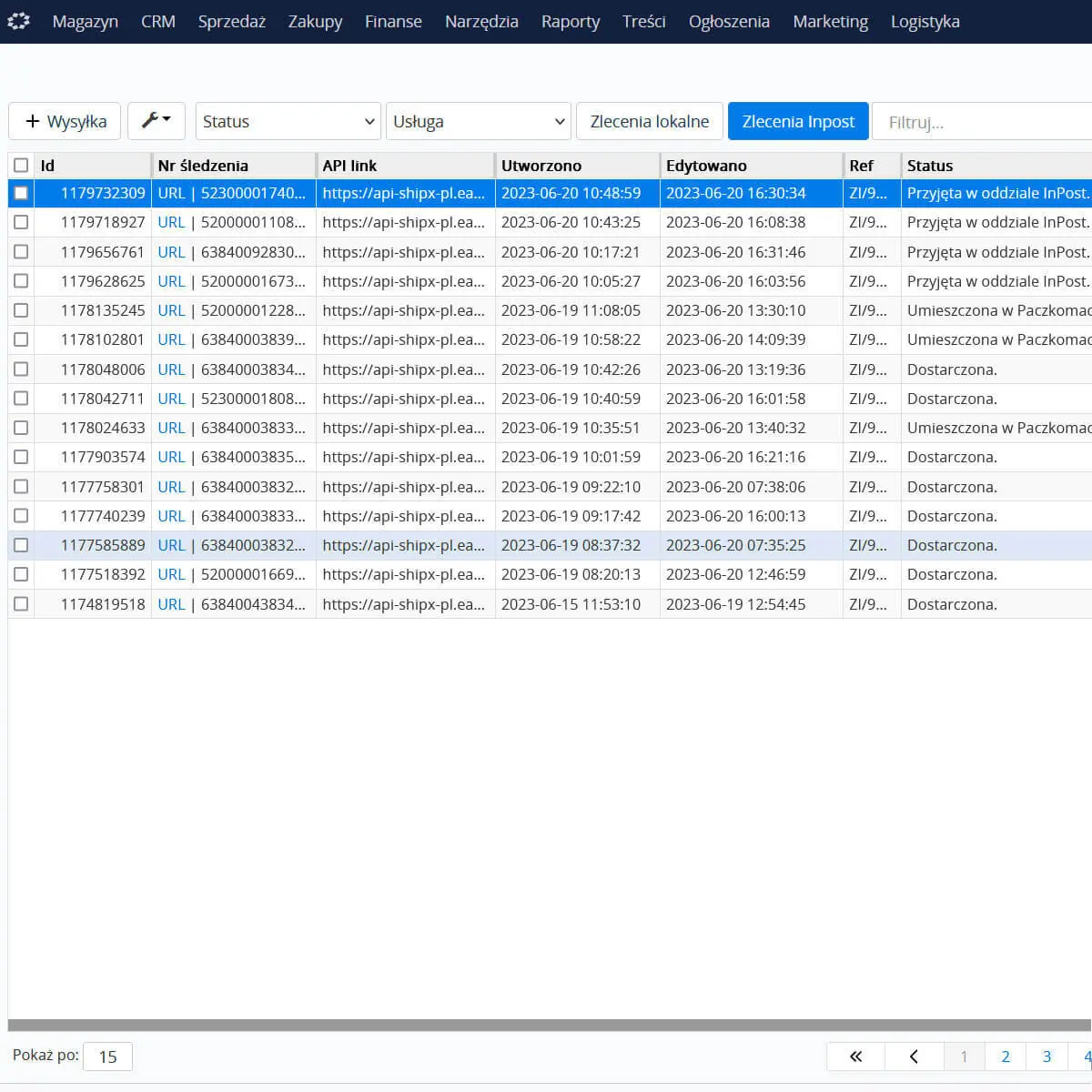Check the row with Id 1178135245
Viewport: 1092px width, 1092px height.
[21, 310]
